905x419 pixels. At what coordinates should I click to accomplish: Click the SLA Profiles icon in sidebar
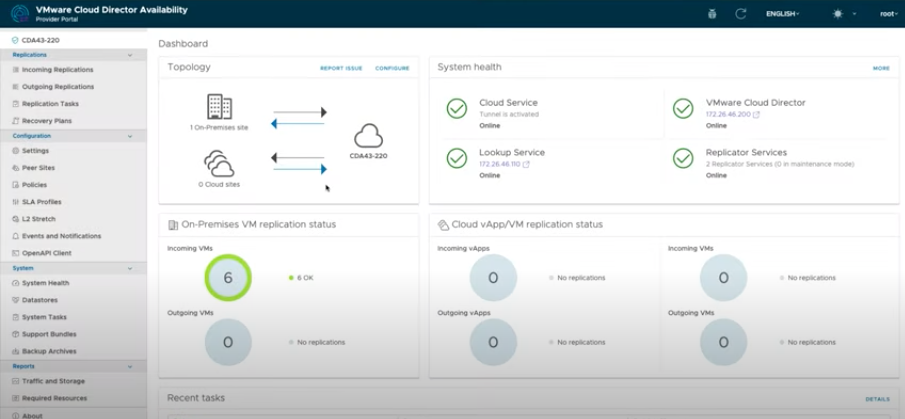pos(16,202)
